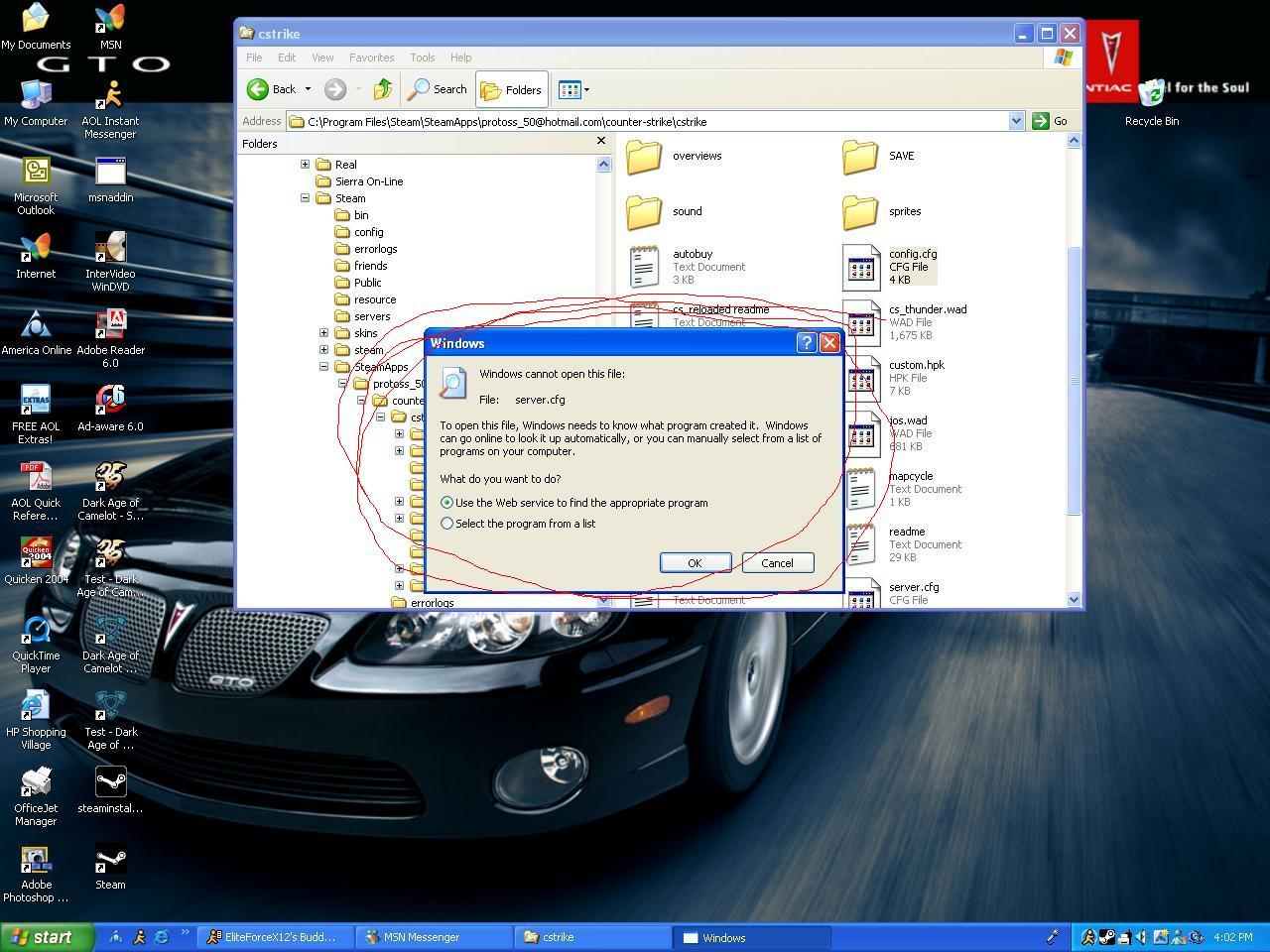
Task: Click folder tree scroll up arrow
Action: [603, 165]
